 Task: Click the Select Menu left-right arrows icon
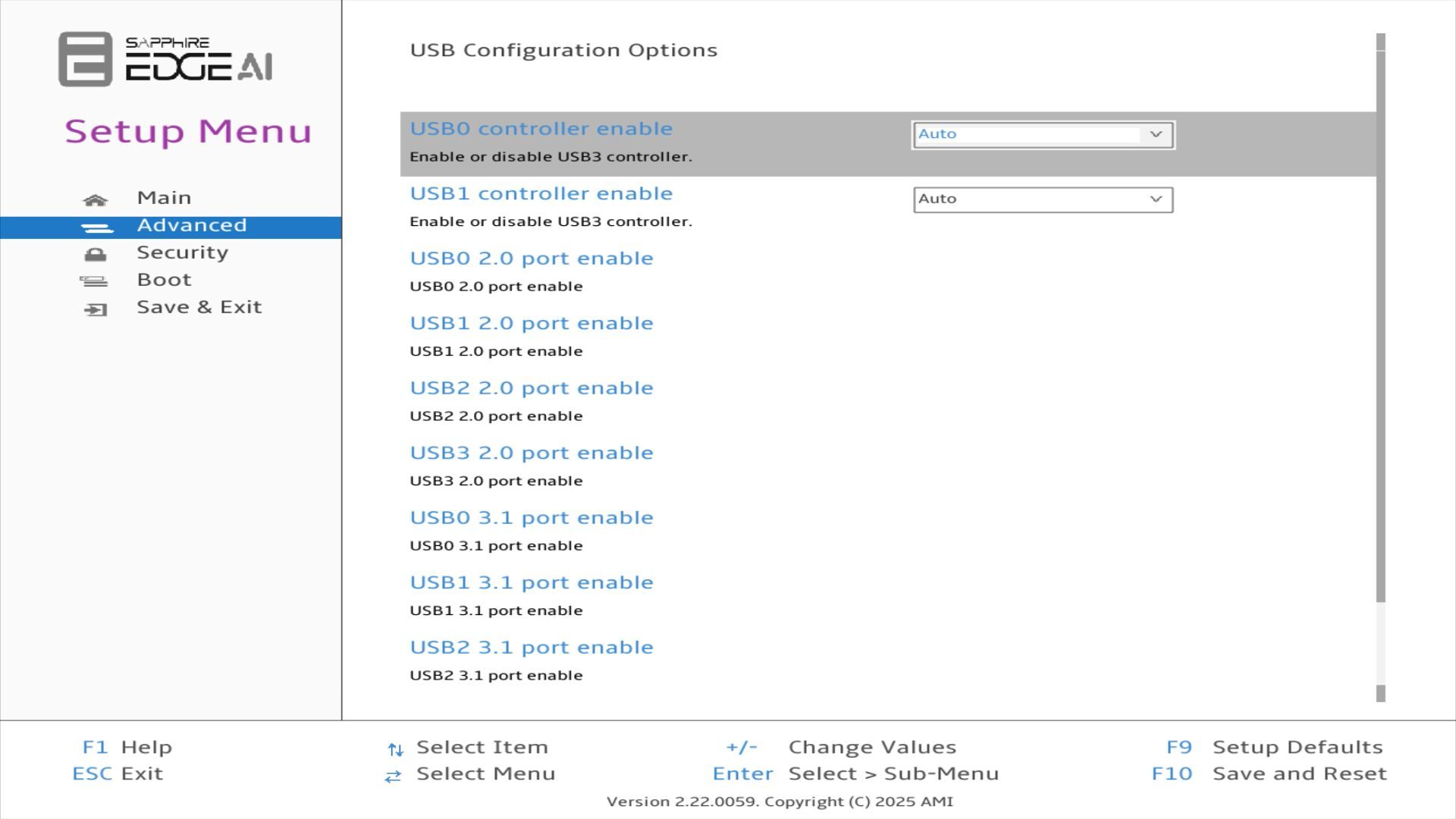393,776
